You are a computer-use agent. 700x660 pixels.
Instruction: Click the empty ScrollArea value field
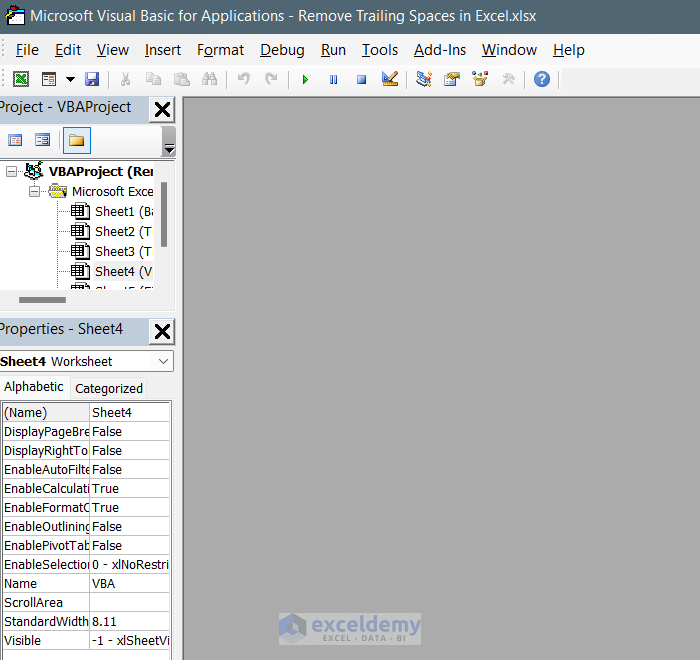[130, 602]
